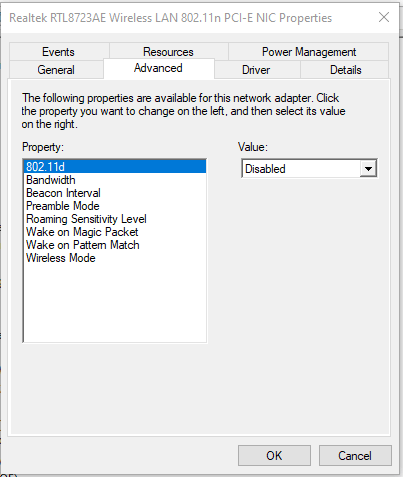This screenshot has width=403, height=477.
Task: Confirm changes with the OK button
Action: click(x=274, y=455)
